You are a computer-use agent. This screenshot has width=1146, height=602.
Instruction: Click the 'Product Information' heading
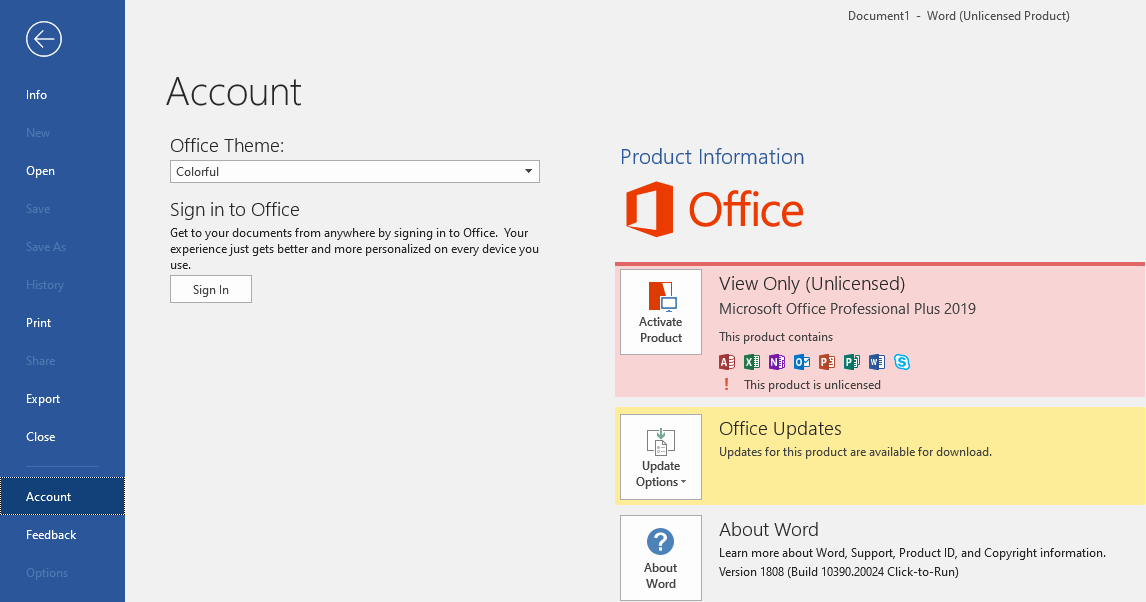pyautogui.click(x=712, y=156)
